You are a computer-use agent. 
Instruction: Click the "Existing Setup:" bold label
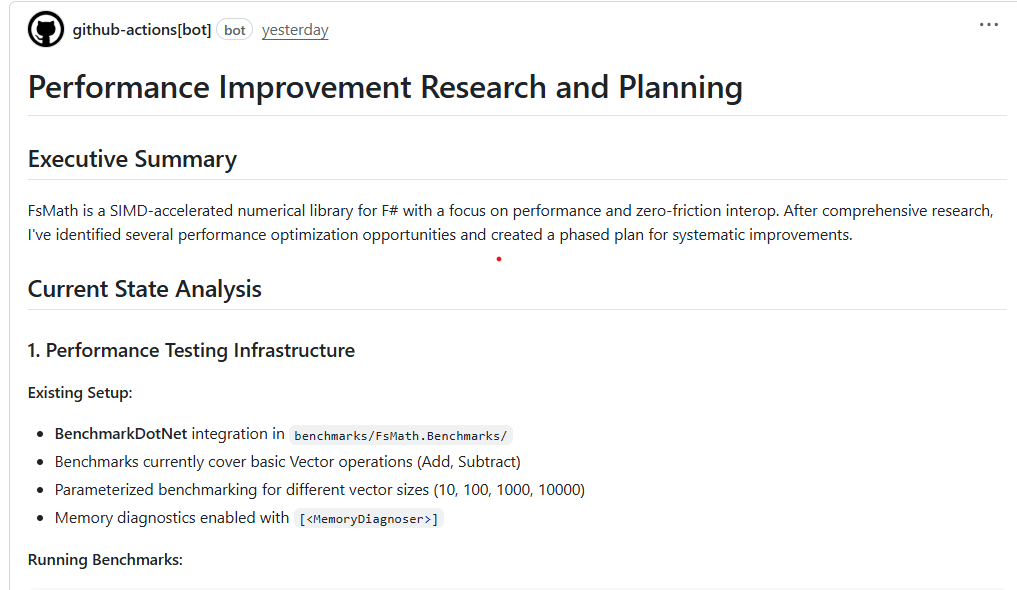pos(80,392)
